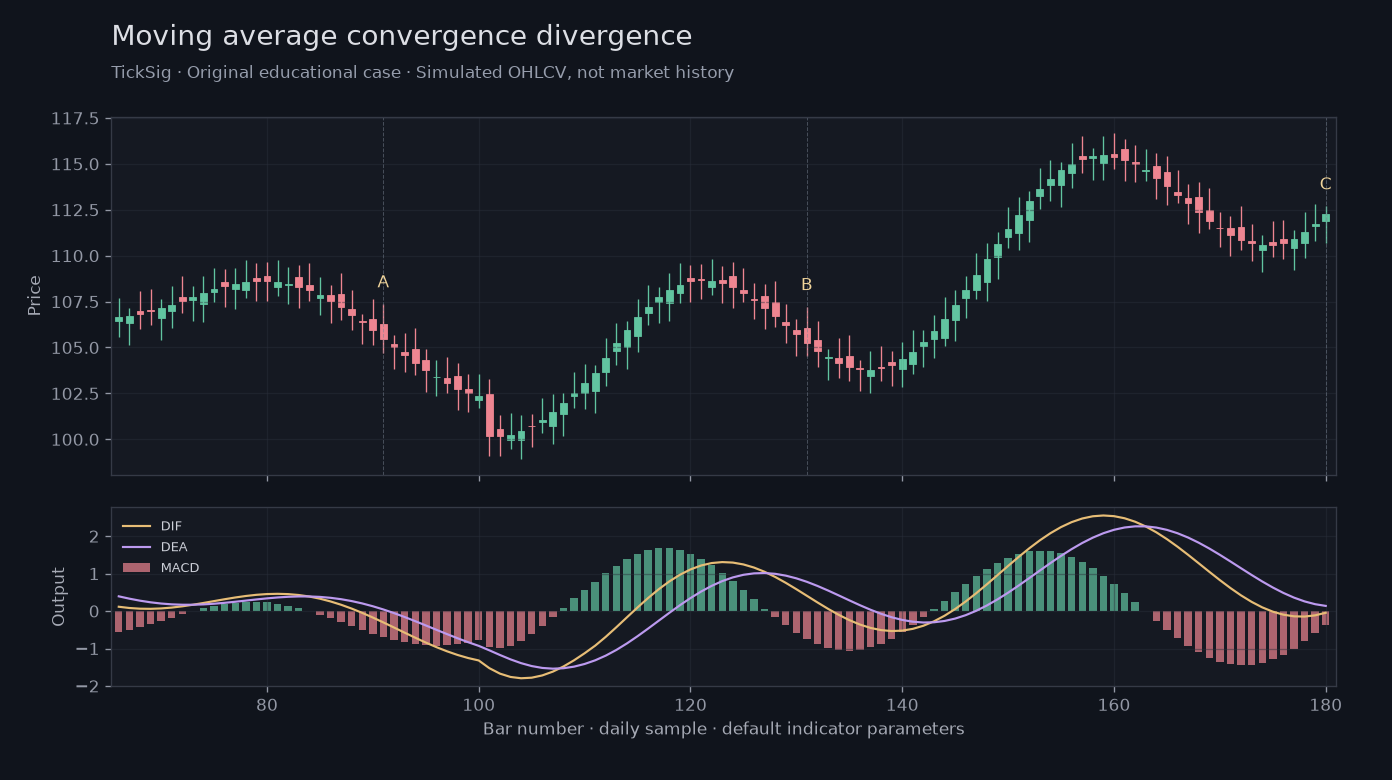
Task: Select marker label C on the price chart
Action: [1325, 184]
